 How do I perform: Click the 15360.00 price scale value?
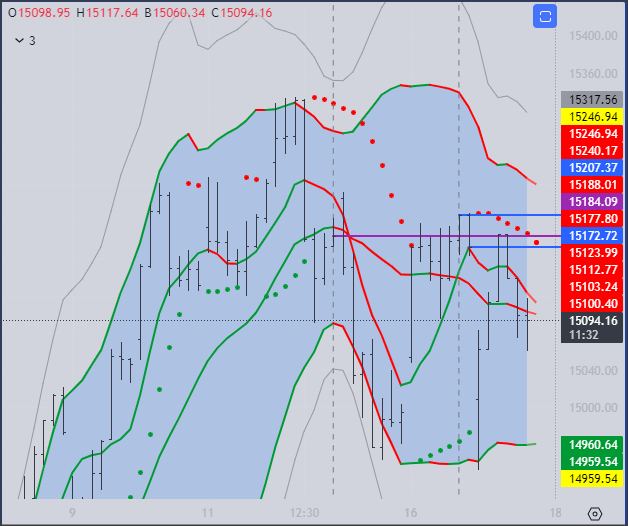593,74
